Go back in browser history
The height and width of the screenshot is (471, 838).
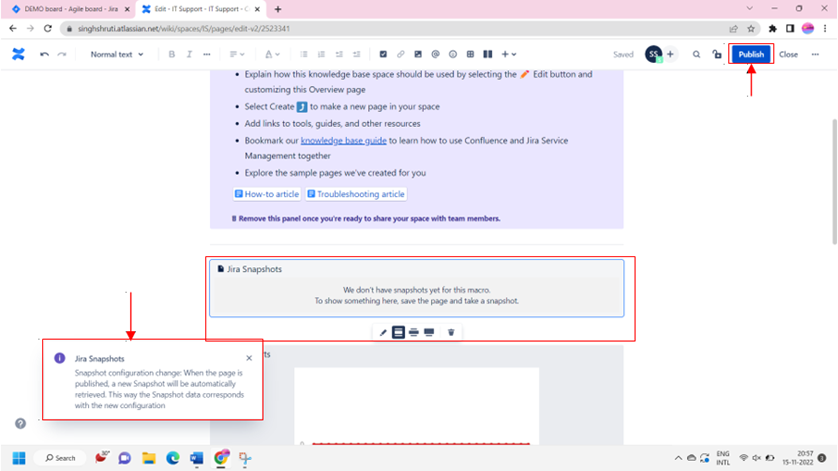(13, 28)
